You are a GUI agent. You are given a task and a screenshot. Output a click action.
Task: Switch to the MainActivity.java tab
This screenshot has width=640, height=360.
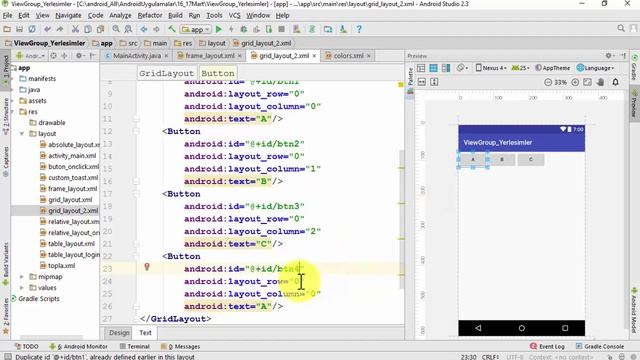136,56
